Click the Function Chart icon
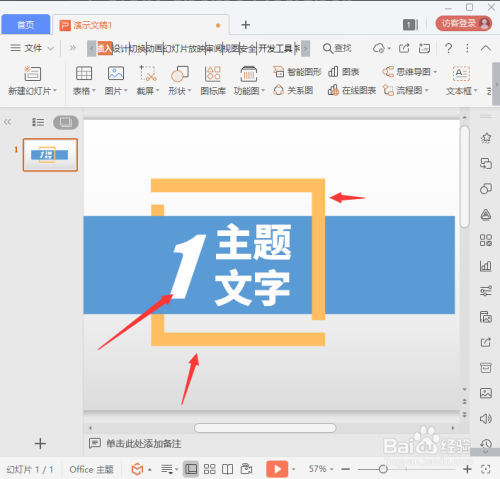500x479 pixels. pyautogui.click(x=249, y=74)
